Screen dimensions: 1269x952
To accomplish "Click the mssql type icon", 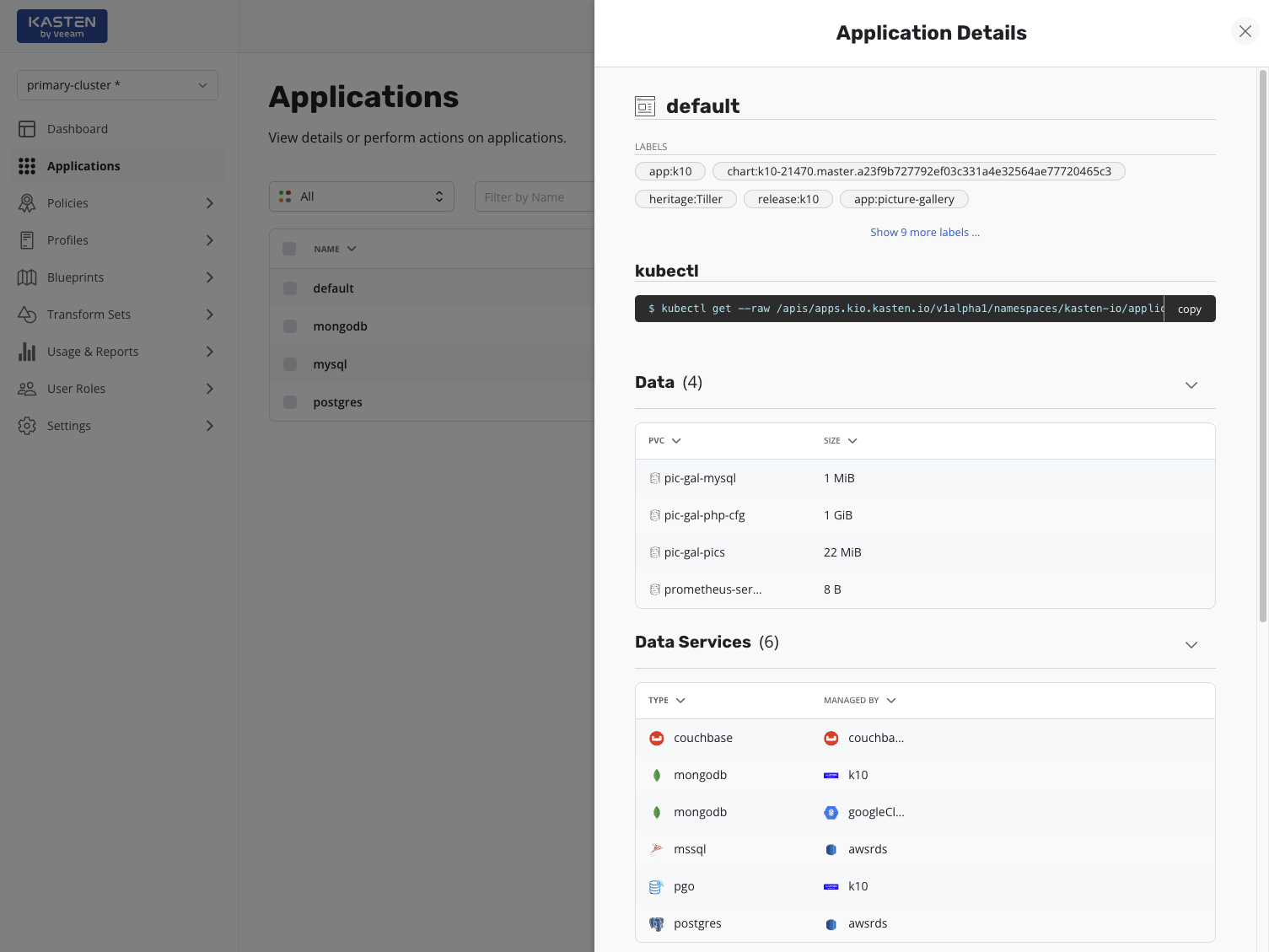I will click(x=657, y=849).
